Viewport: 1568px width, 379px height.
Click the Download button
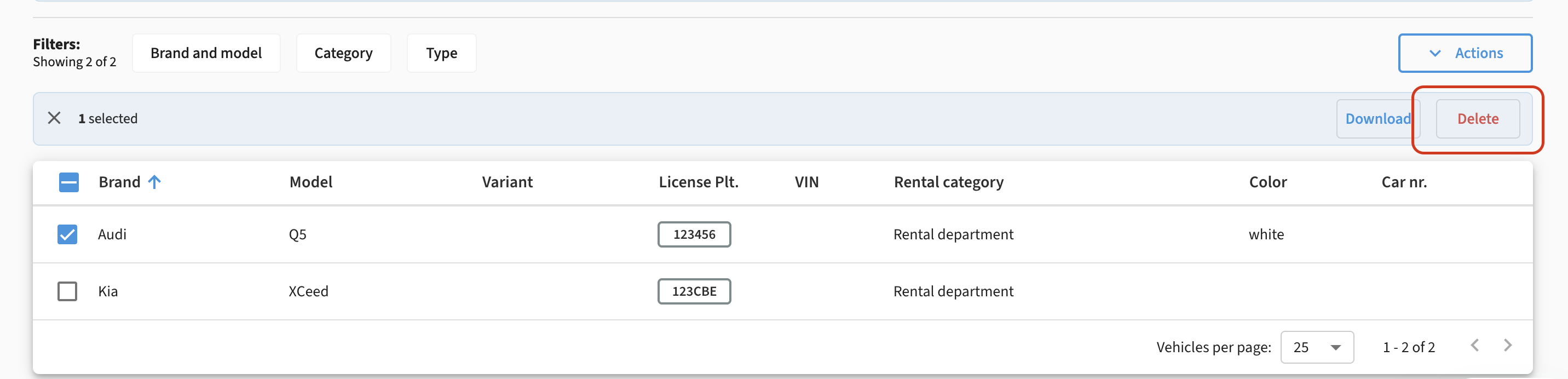pyautogui.click(x=1378, y=119)
